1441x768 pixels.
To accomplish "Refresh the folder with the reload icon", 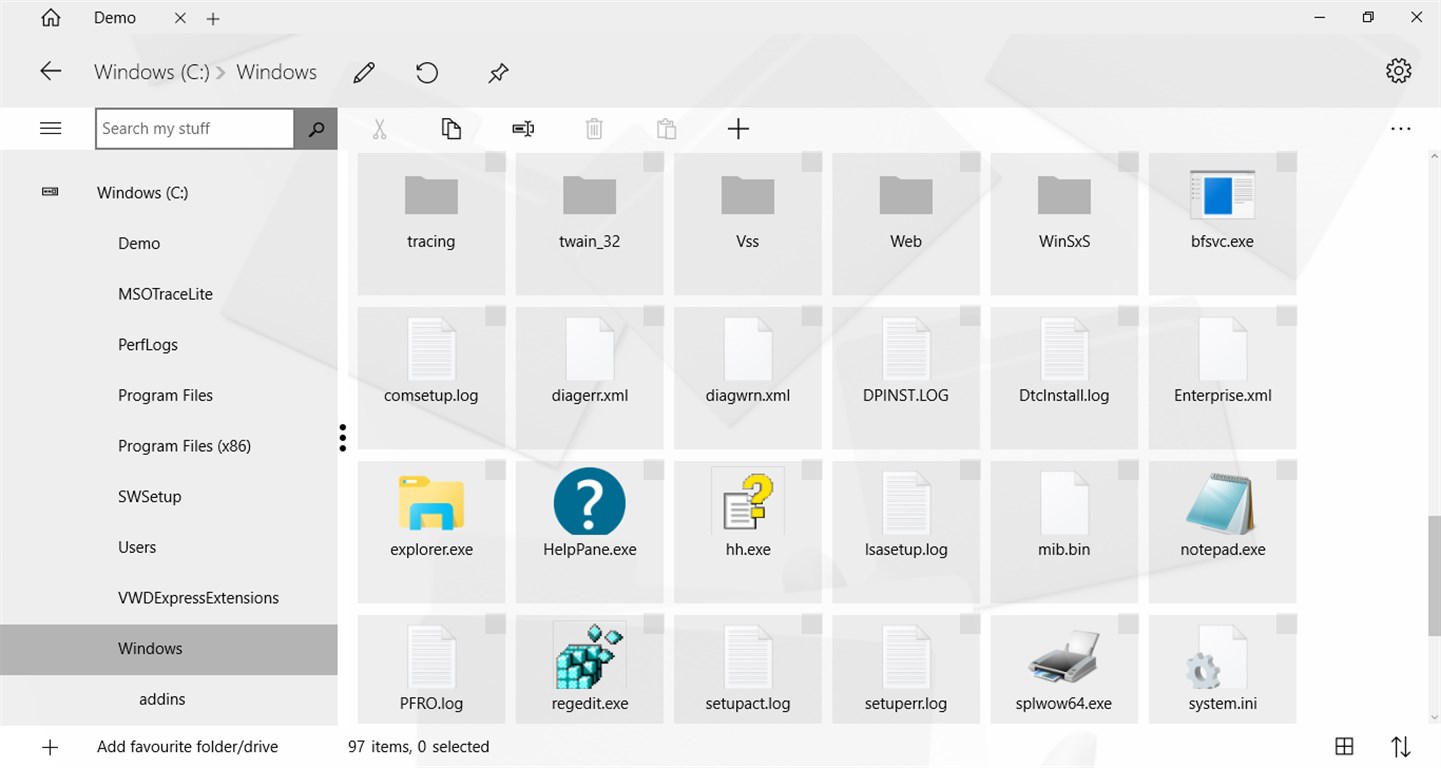I will pos(426,72).
